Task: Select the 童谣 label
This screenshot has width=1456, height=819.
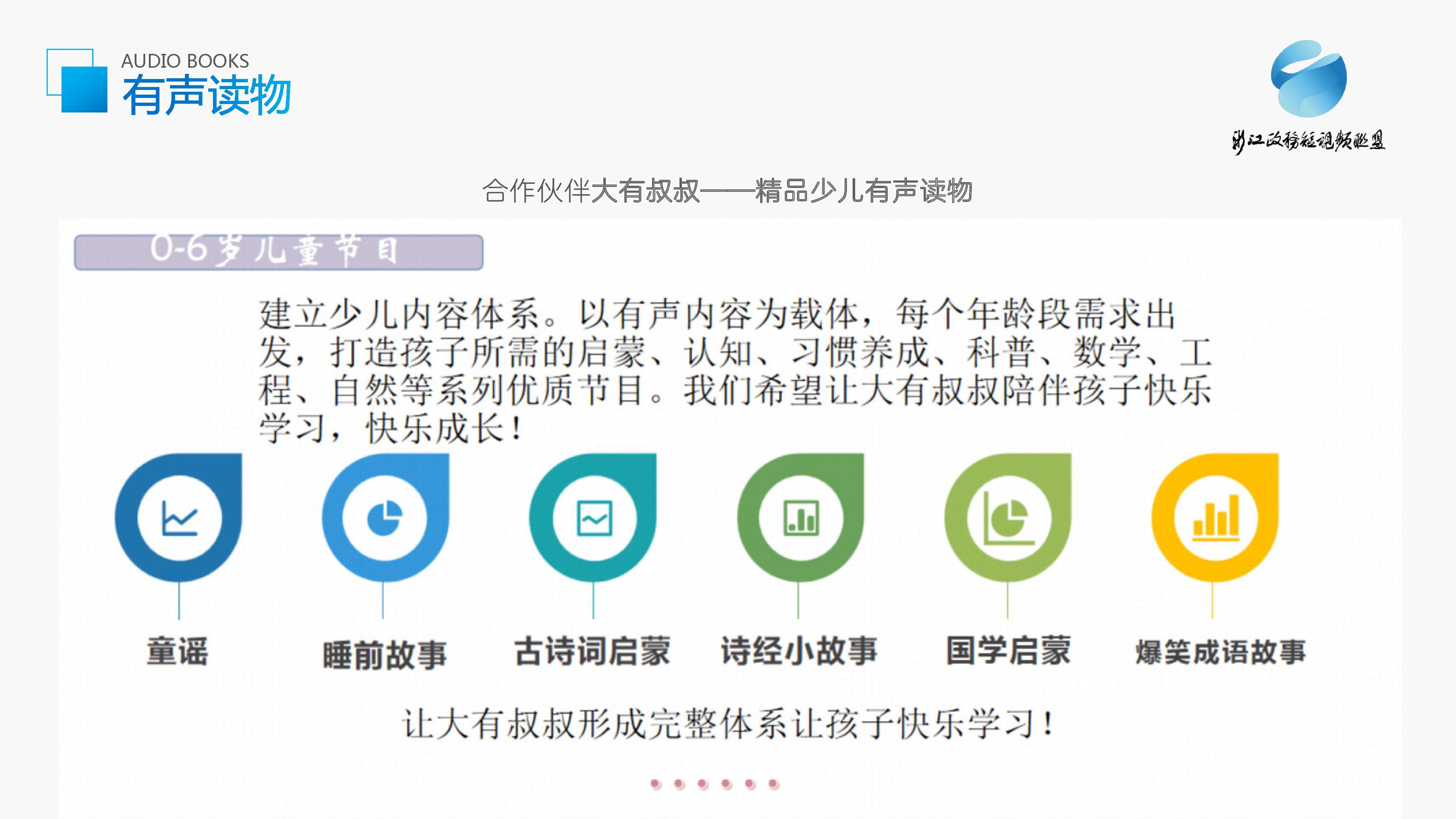Action: pyautogui.click(x=178, y=652)
